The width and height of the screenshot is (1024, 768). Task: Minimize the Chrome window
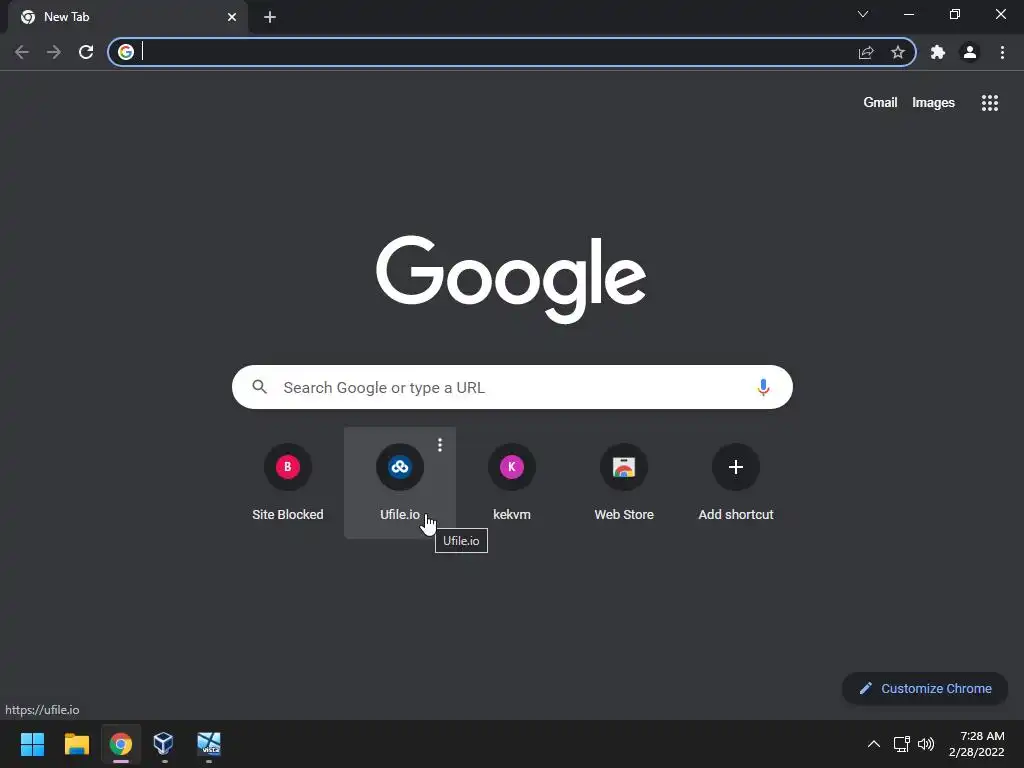click(x=908, y=14)
